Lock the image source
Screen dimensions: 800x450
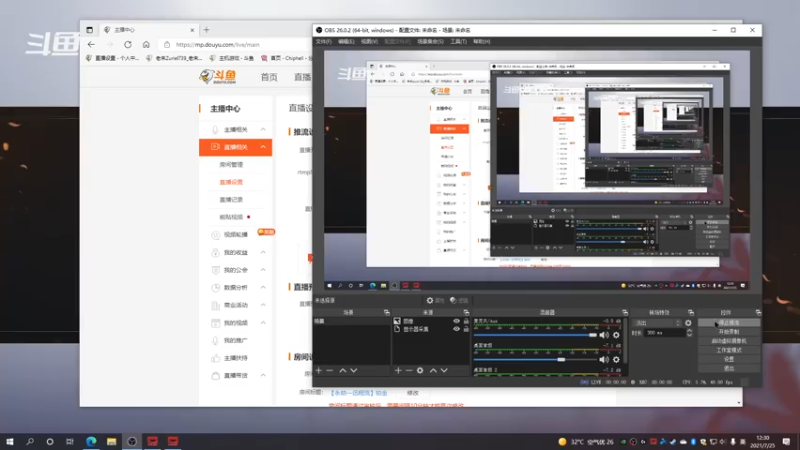click(x=466, y=321)
